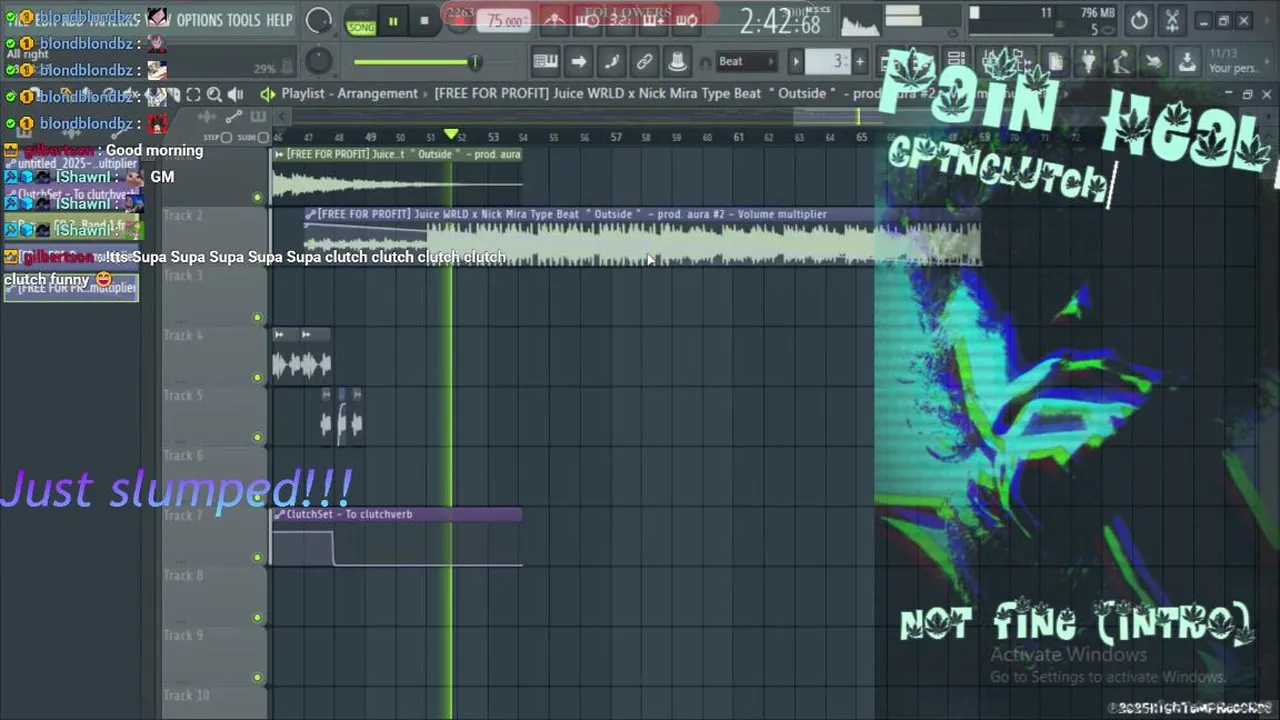Pause playback with the transport pause button
Viewport: 1280px width, 720px height.
click(x=393, y=21)
